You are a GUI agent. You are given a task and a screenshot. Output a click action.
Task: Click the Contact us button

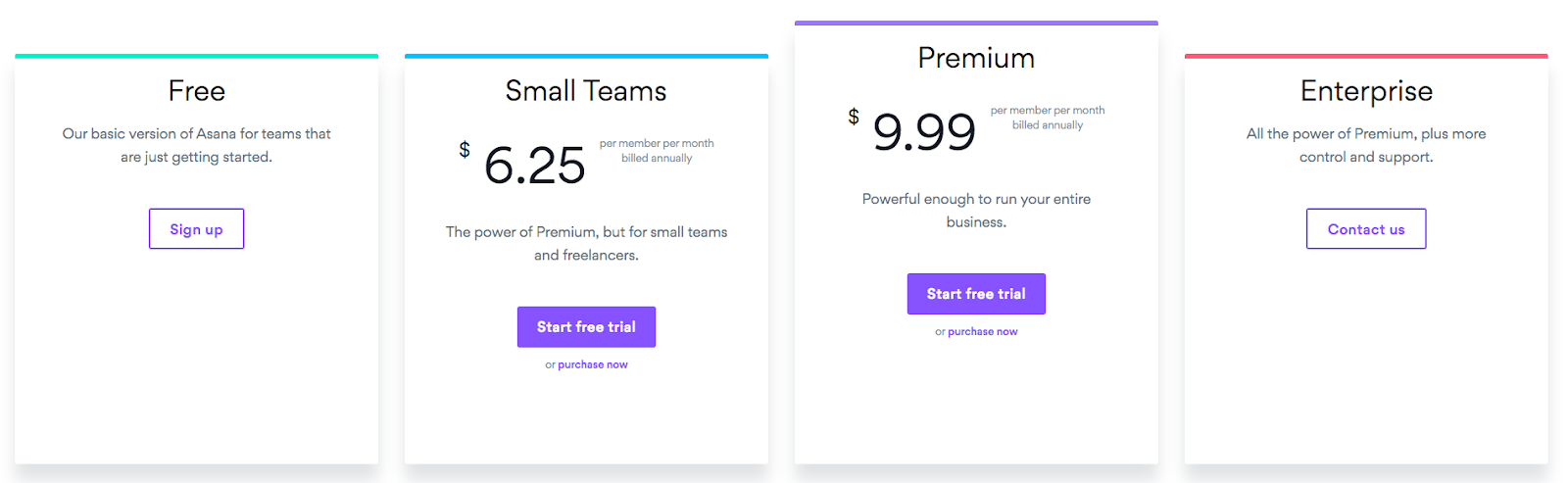[x=1366, y=228]
